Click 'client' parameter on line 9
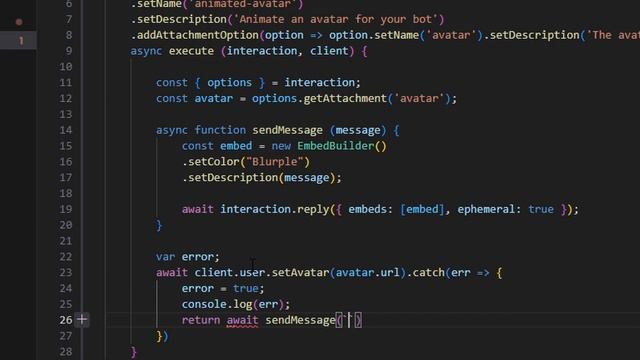This screenshot has height=360, width=640. 329,51
